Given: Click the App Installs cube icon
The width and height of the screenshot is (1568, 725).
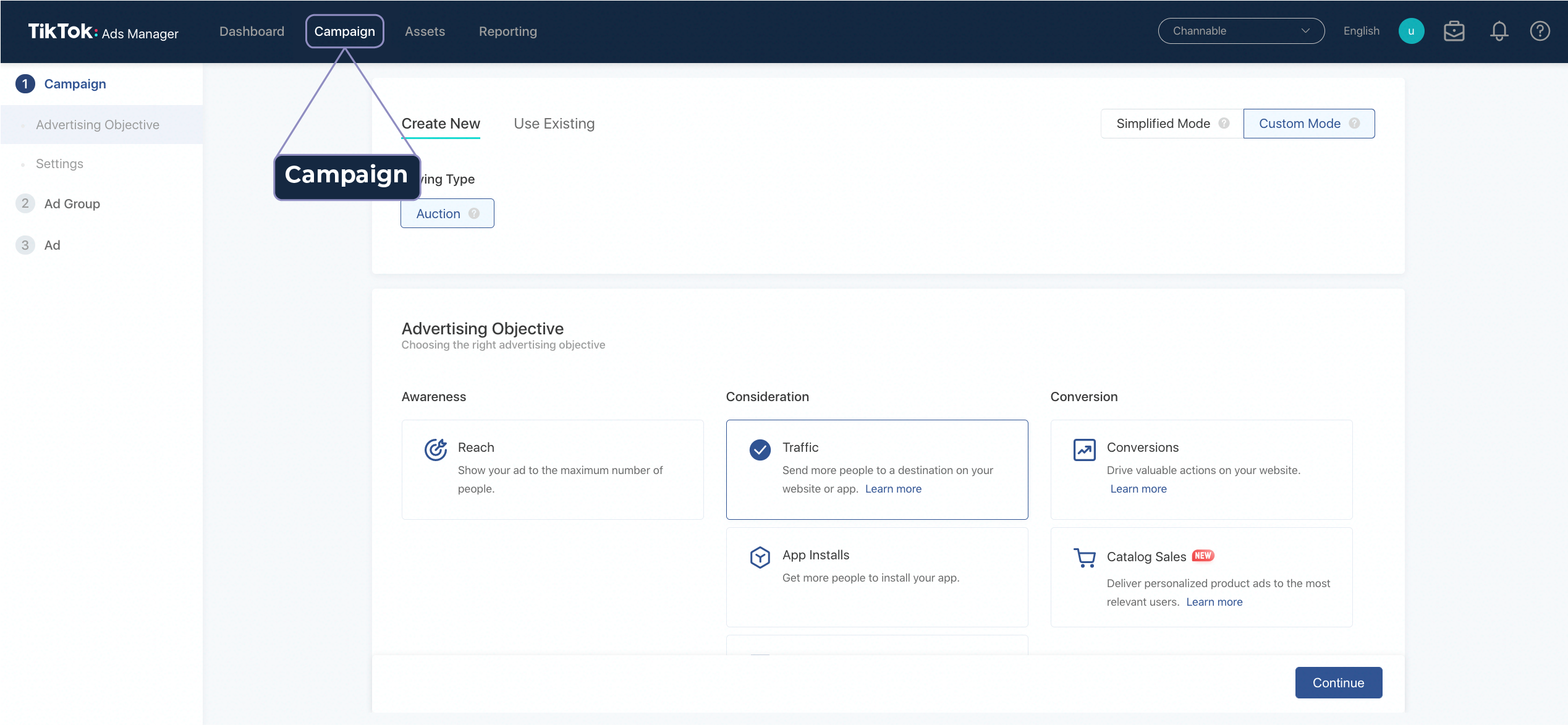Looking at the screenshot, I should [x=760, y=557].
